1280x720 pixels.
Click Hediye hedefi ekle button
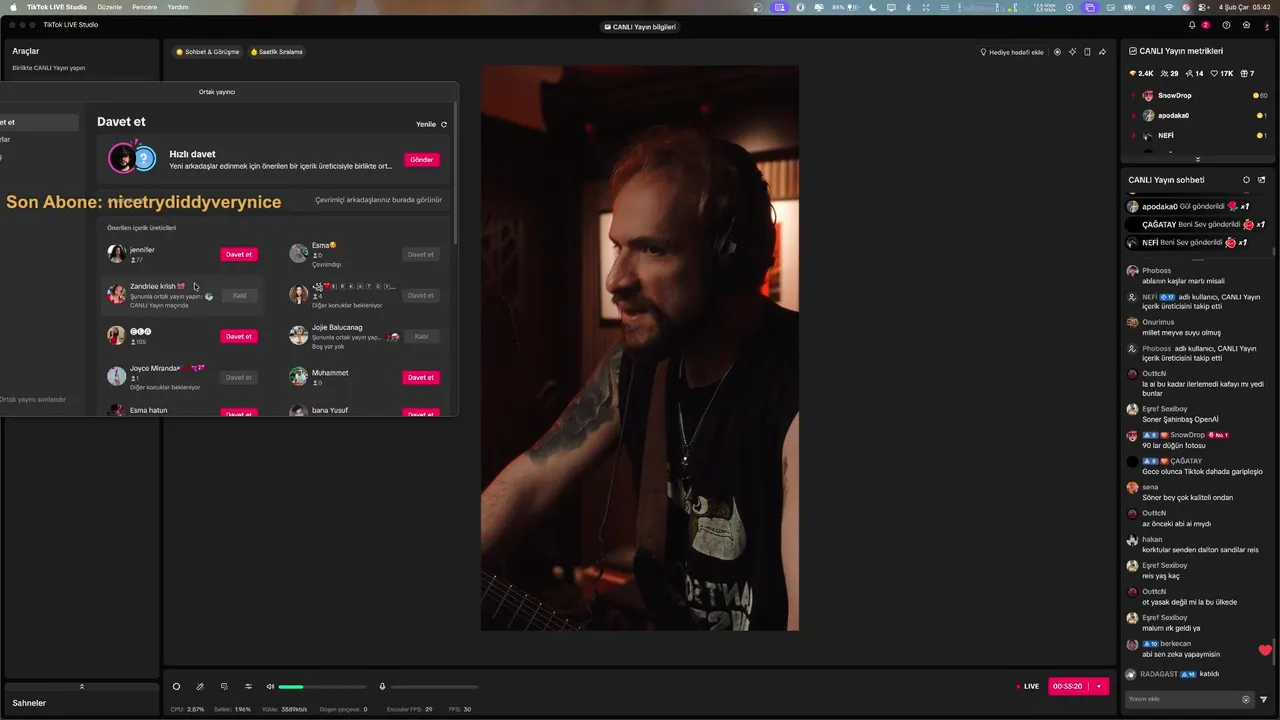1012,52
